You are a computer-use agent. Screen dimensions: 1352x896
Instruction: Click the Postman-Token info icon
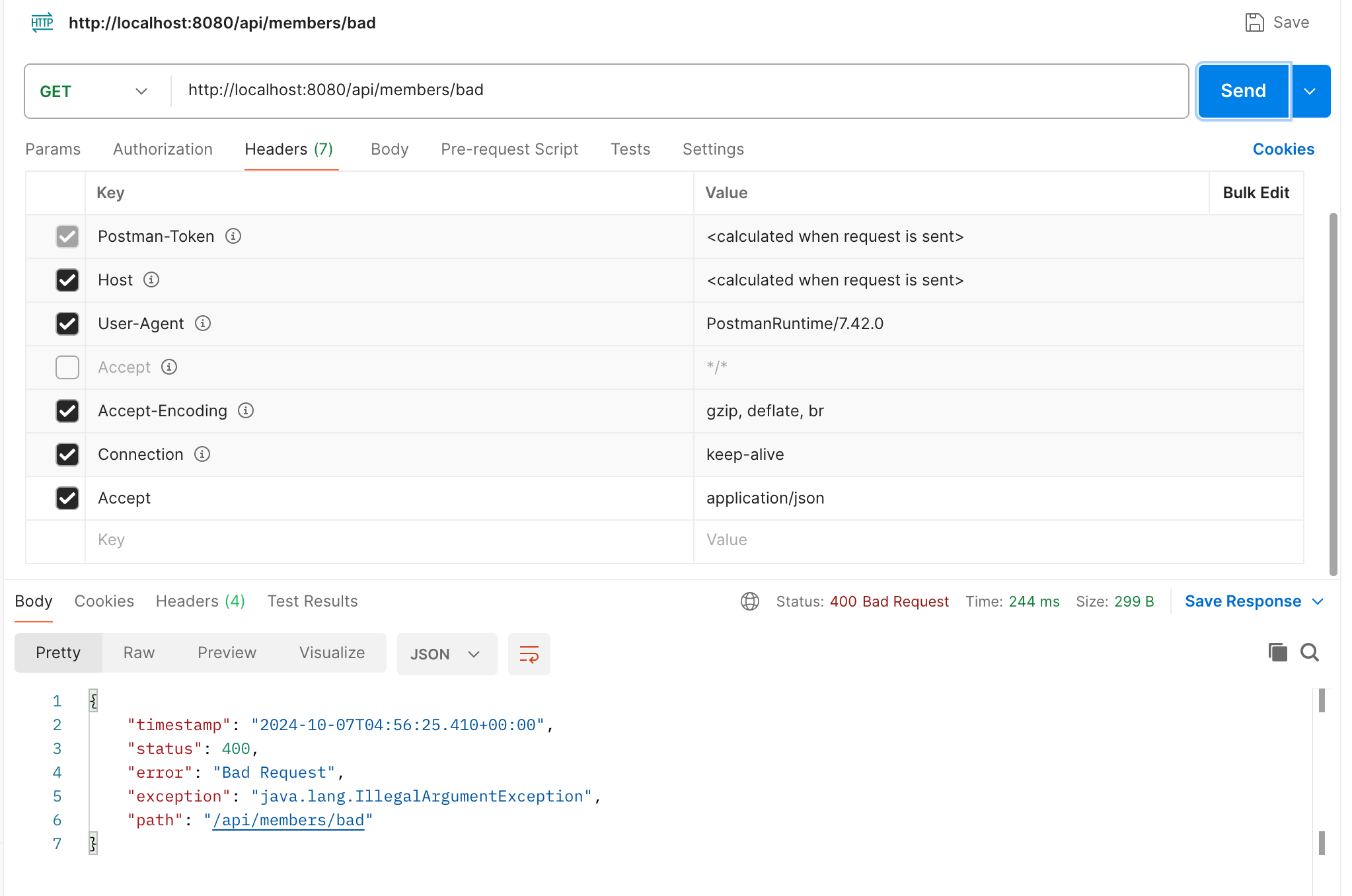[233, 236]
